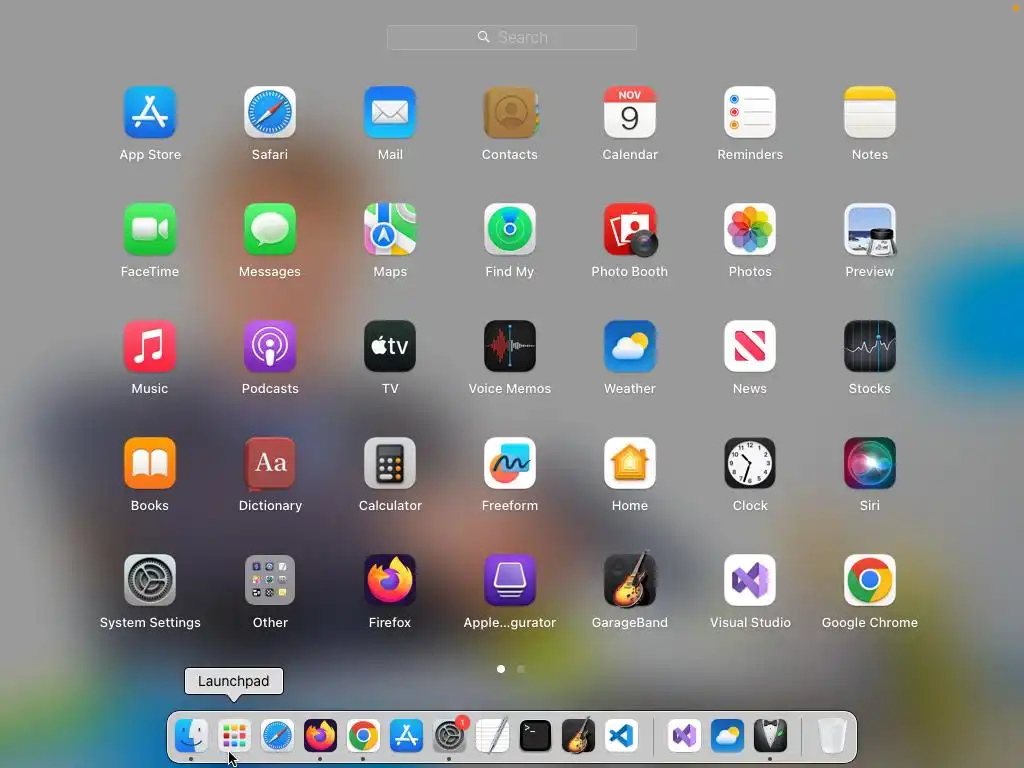Image resolution: width=1024 pixels, height=768 pixels.
Task: Open Safari from the Dock
Action: click(x=278, y=735)
